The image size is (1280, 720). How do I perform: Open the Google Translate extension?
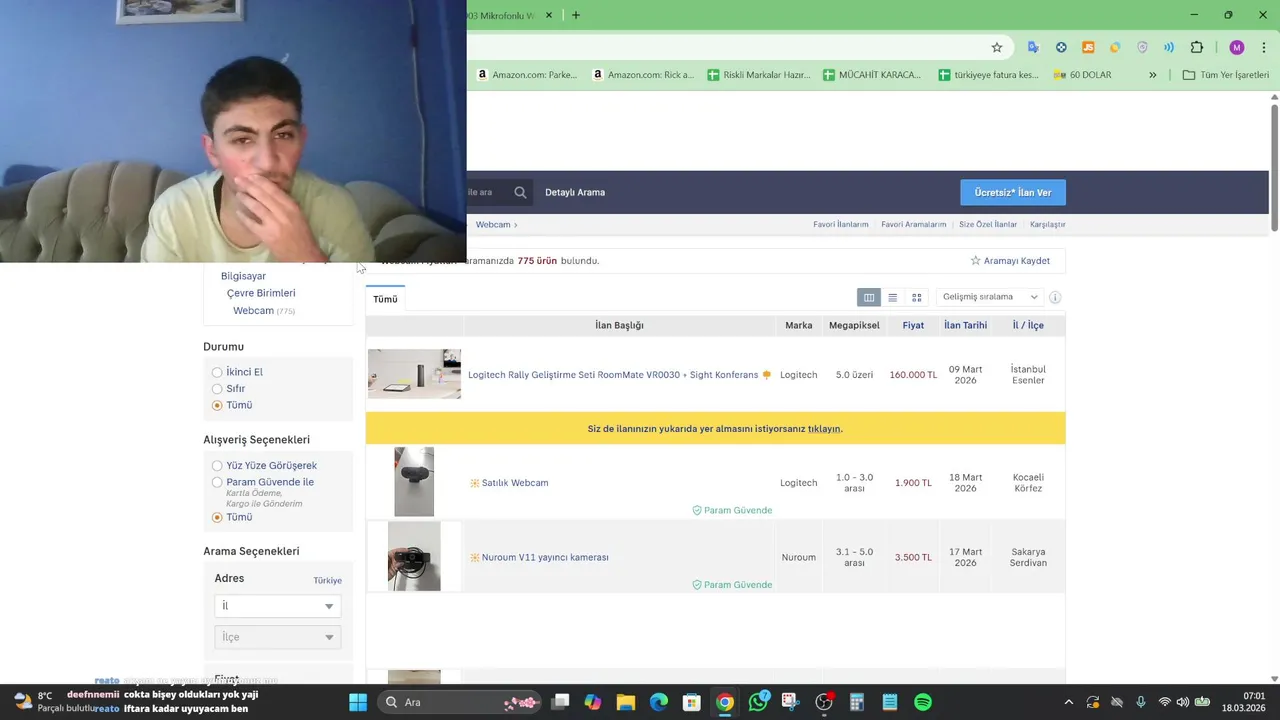pyautogui.click(x=1033, y=47)
